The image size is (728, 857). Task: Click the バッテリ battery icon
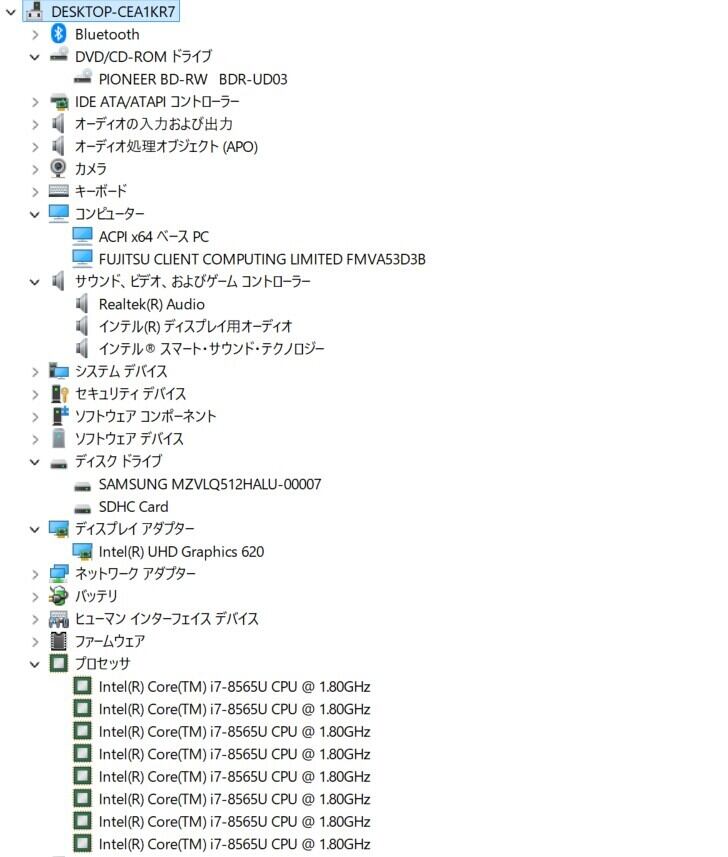pos(58,596)
